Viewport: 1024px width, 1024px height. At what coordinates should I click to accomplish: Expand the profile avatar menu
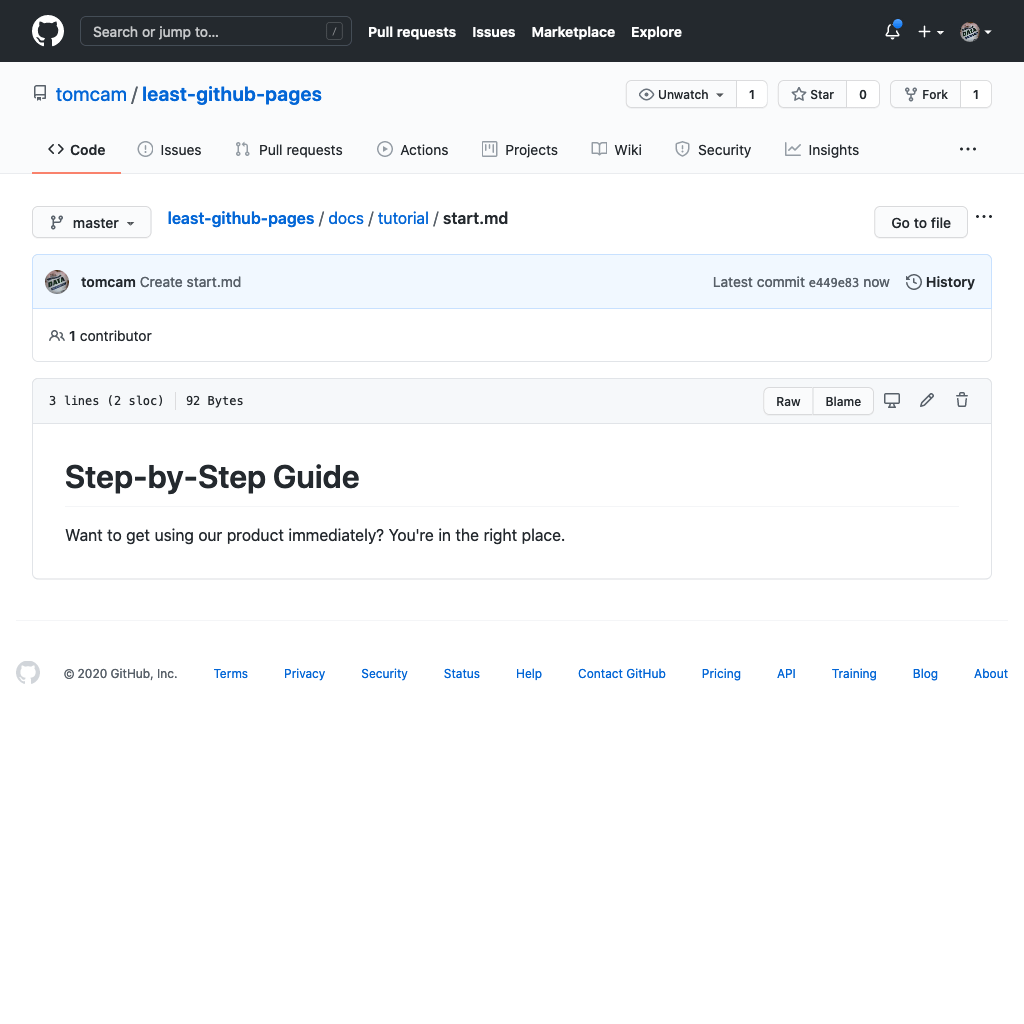point(975,31)
